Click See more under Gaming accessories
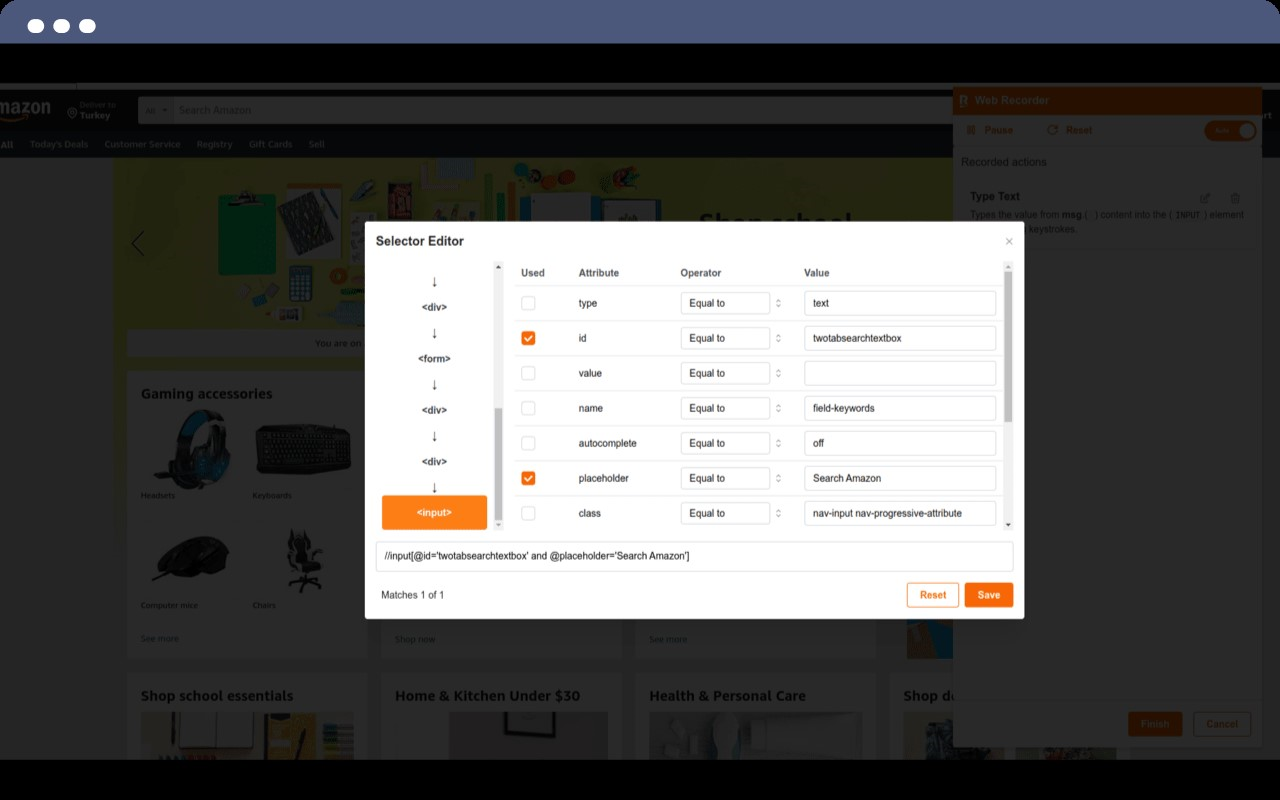1280x800 pixels. pyautogui.click(x=160, y=638)
